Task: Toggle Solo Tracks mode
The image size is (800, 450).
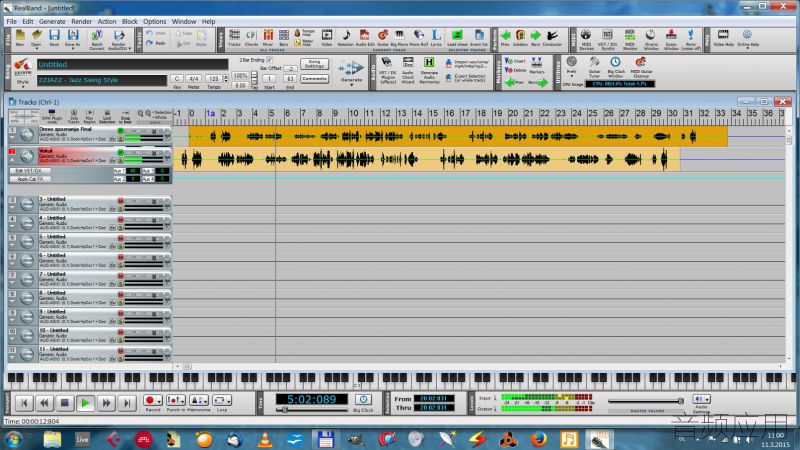Action: (73, 116)
